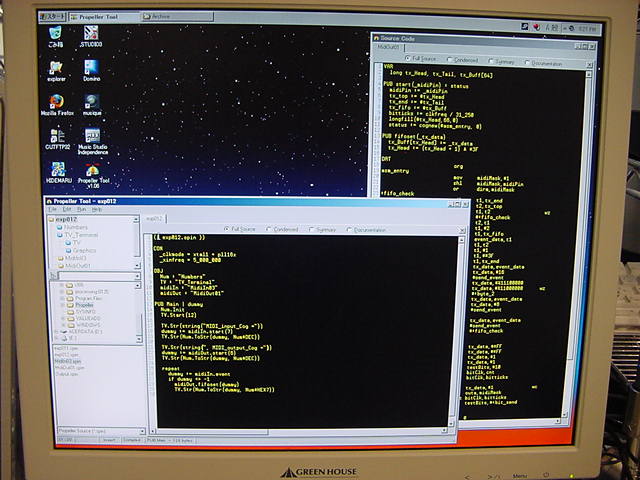Expand the D: drive node
Image resolution: width=640 pixels, height=480 pixels.
56,332
